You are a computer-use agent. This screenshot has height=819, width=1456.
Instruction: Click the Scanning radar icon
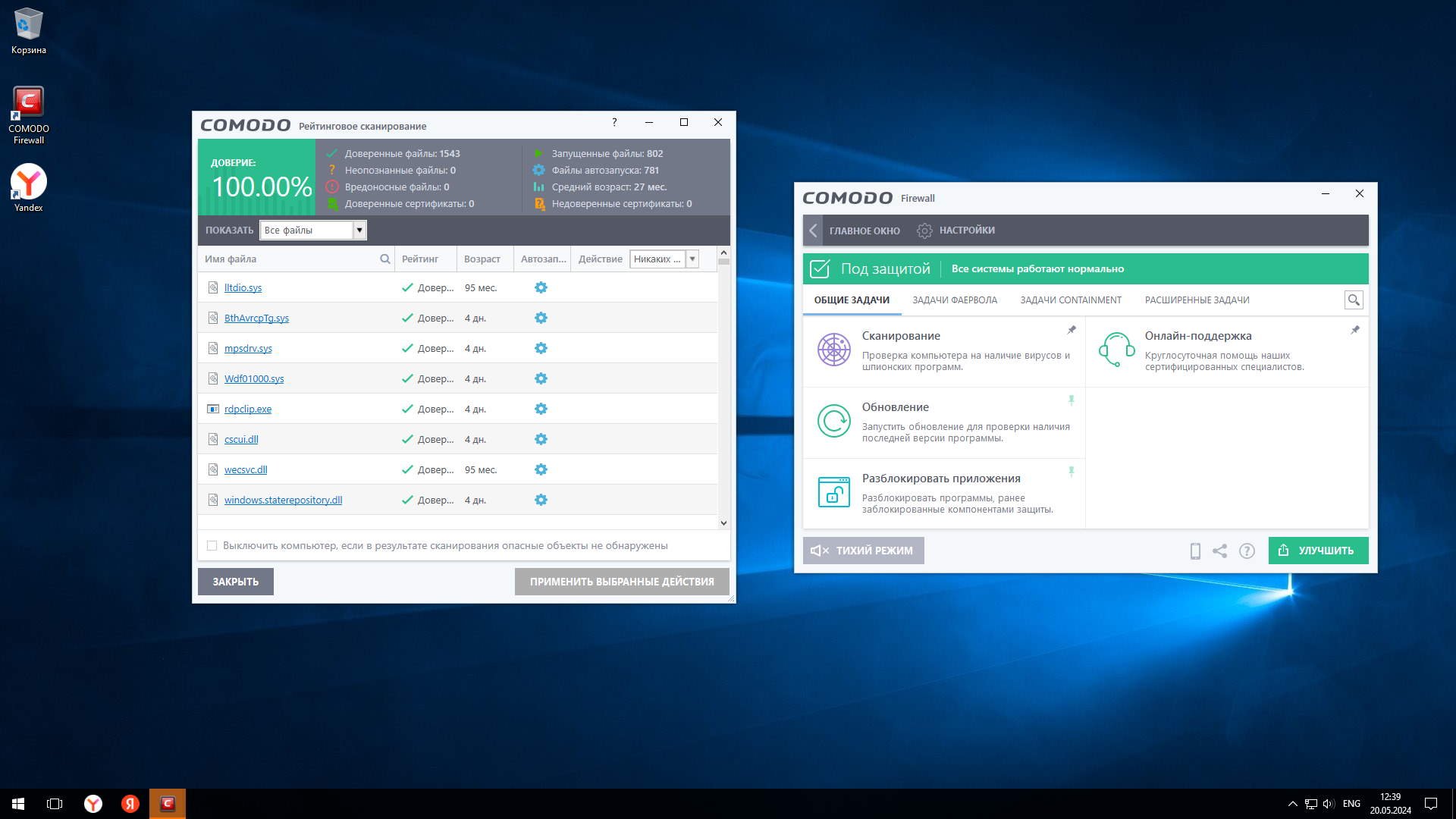point(833,350)
